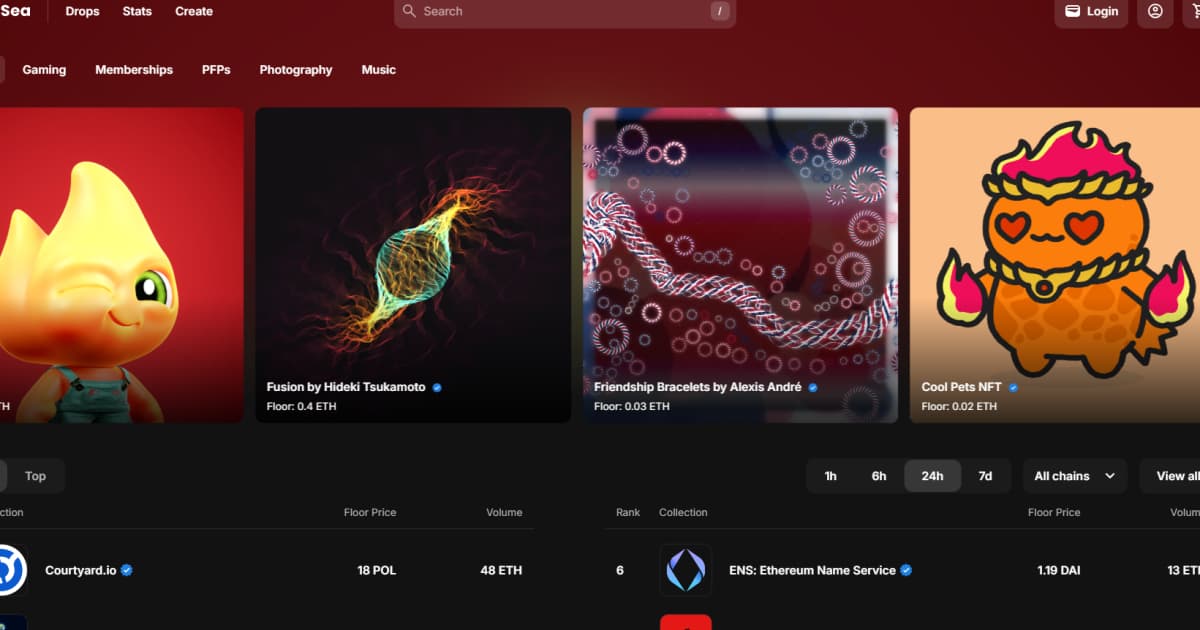Click Floor: 0.03 ETH text
Viewport: 1200px width, 630px height.
[x=632, y=407]
